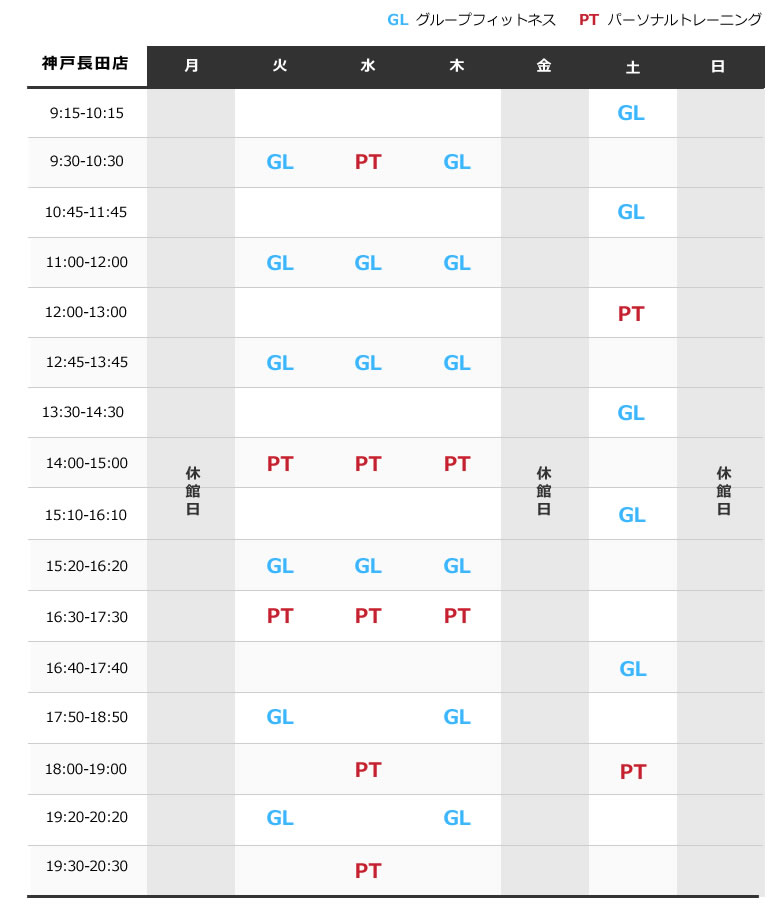The image size is (775, 910).
Task: Open Wednesday's 9:30-10:30 PT session
Action: (x=368, y=162)
